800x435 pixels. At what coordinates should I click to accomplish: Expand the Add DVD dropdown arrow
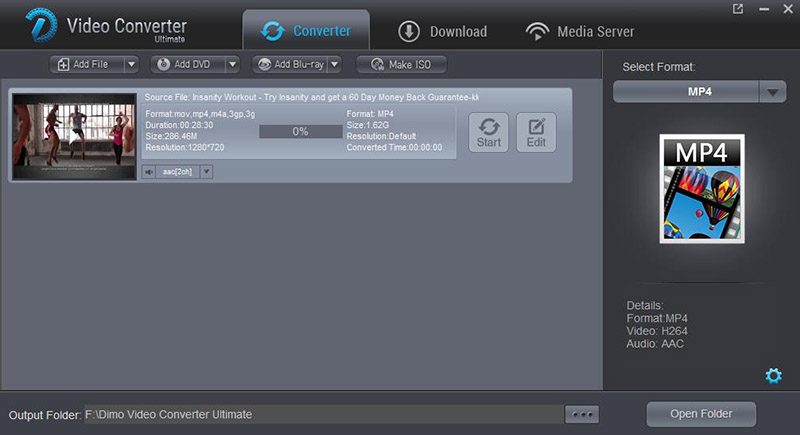pos(233,64)
